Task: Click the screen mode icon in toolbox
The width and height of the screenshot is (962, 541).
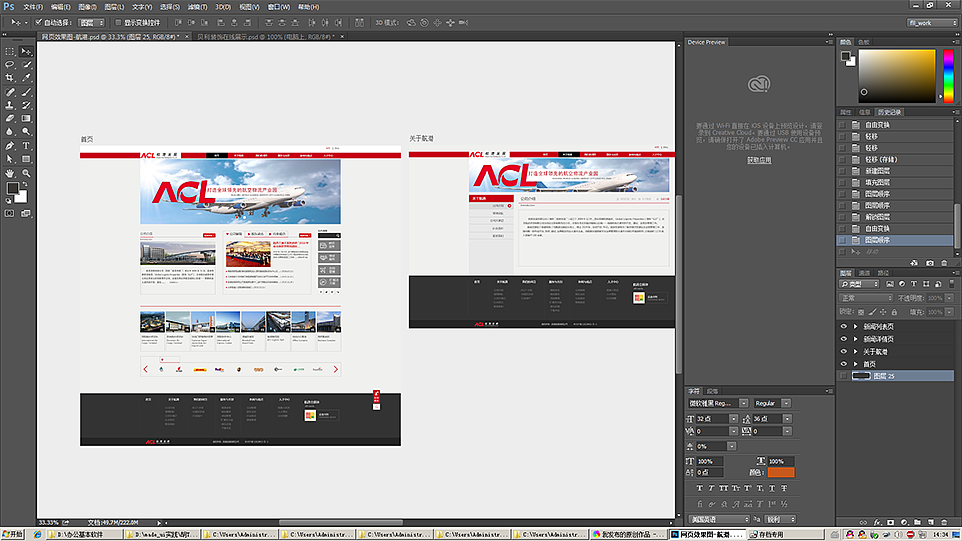Action: (x=26, y=213)
